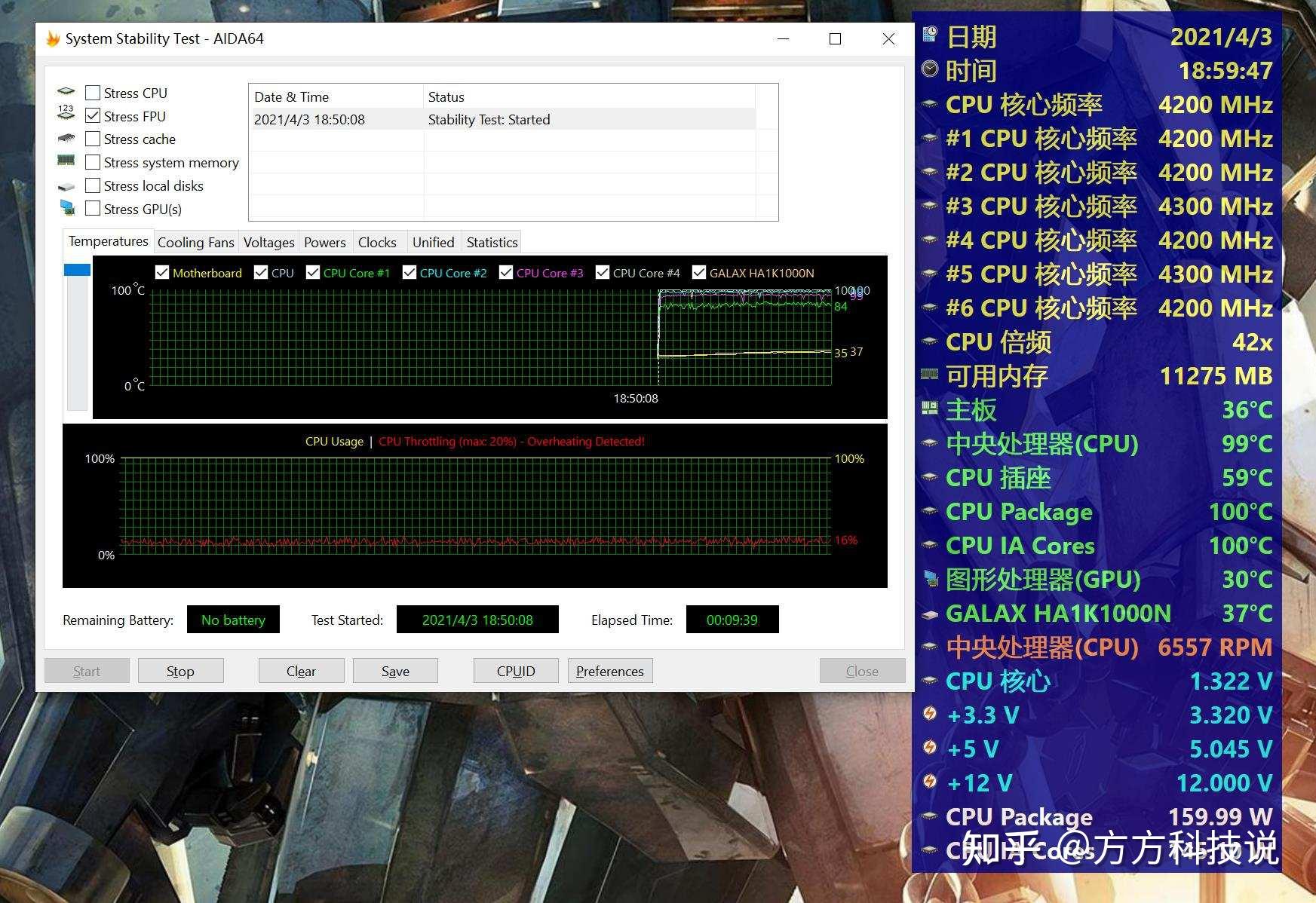Click the disk icon beside Stress local disks
Screen dimensions: 1316x903
[67, 185]
